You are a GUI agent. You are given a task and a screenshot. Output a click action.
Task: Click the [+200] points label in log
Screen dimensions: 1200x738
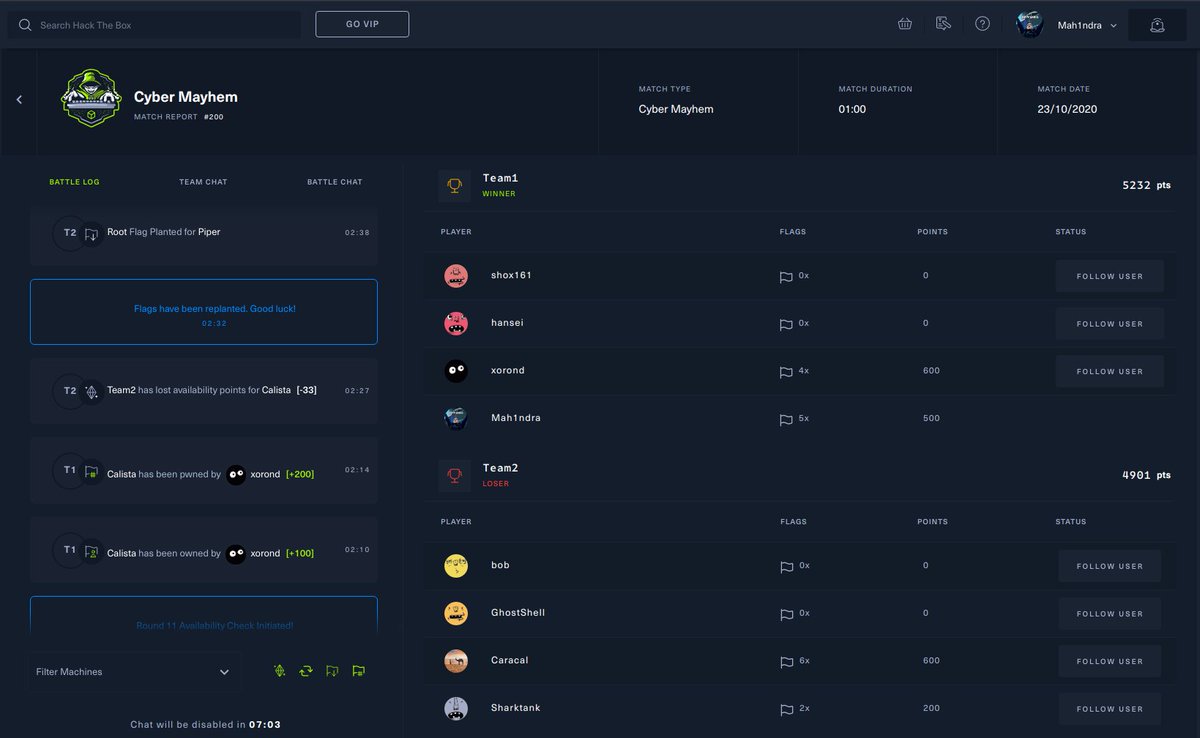pyautogui.click(x=300, y=474)
